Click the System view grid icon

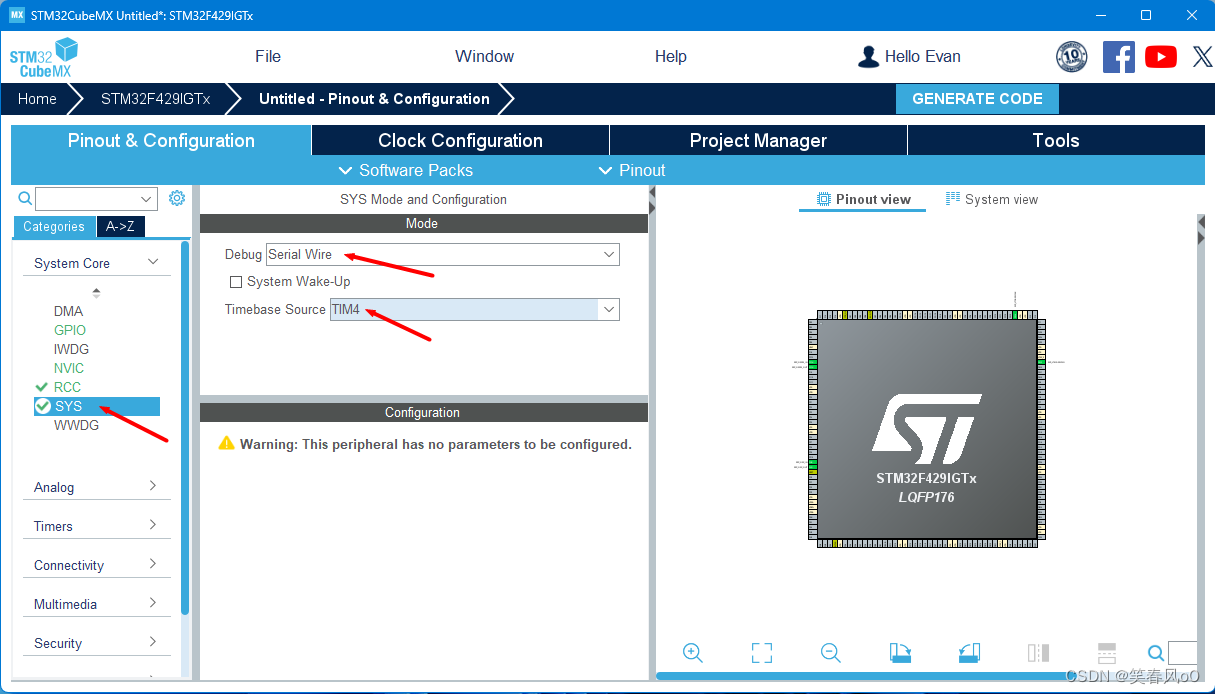953,199
